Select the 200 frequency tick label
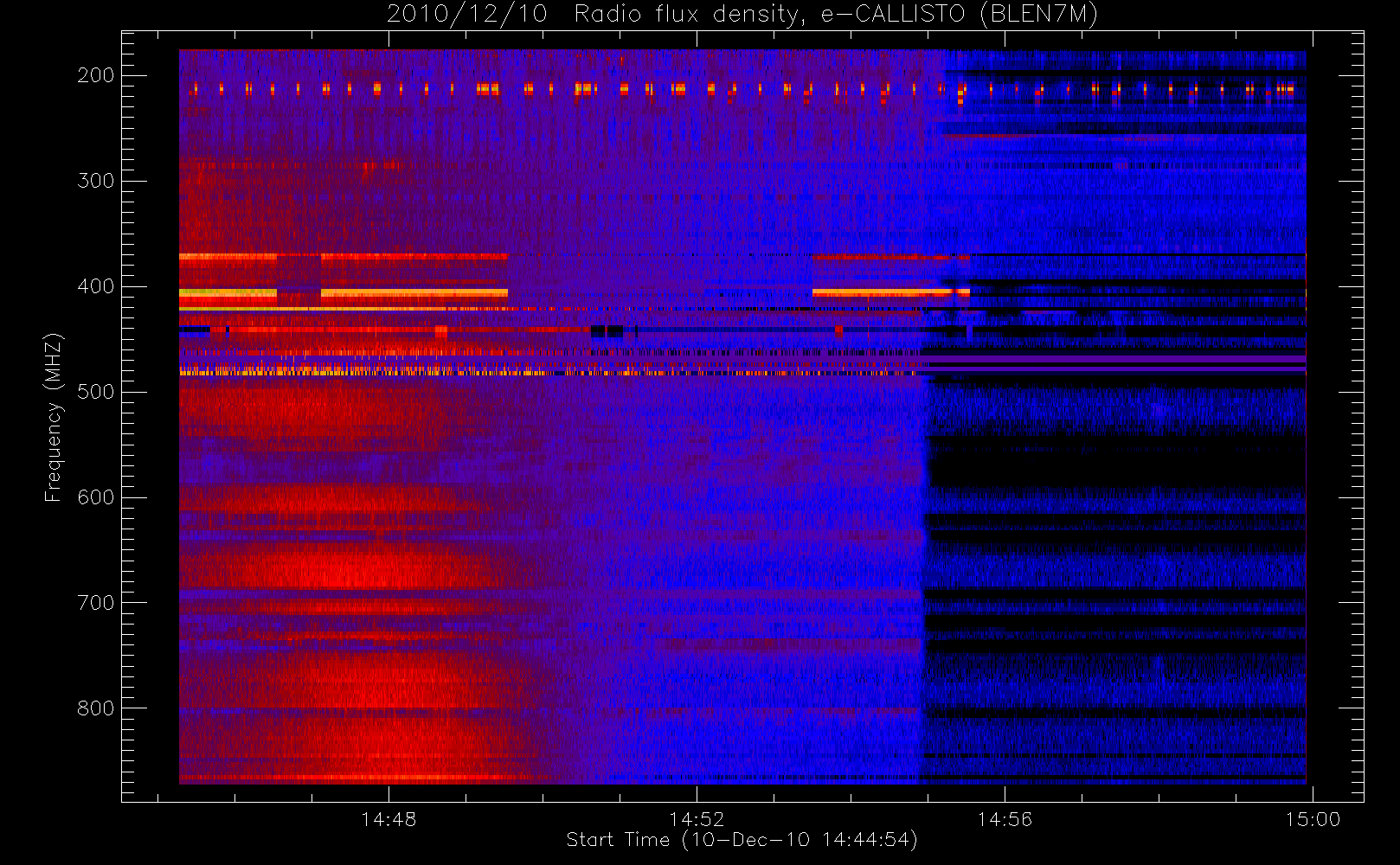The image size is (1400, 865). (95, 75)
